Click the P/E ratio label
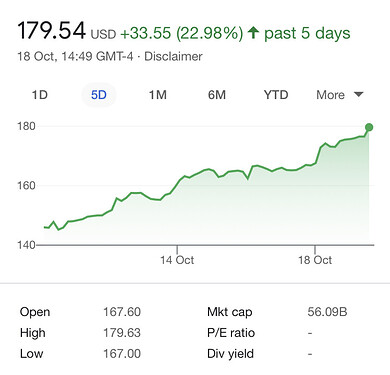The image size is (390, 375). coord(231,333)
